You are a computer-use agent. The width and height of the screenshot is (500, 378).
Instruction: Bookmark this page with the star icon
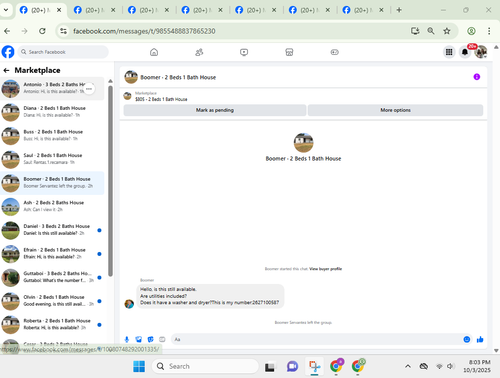pos(447,31)
